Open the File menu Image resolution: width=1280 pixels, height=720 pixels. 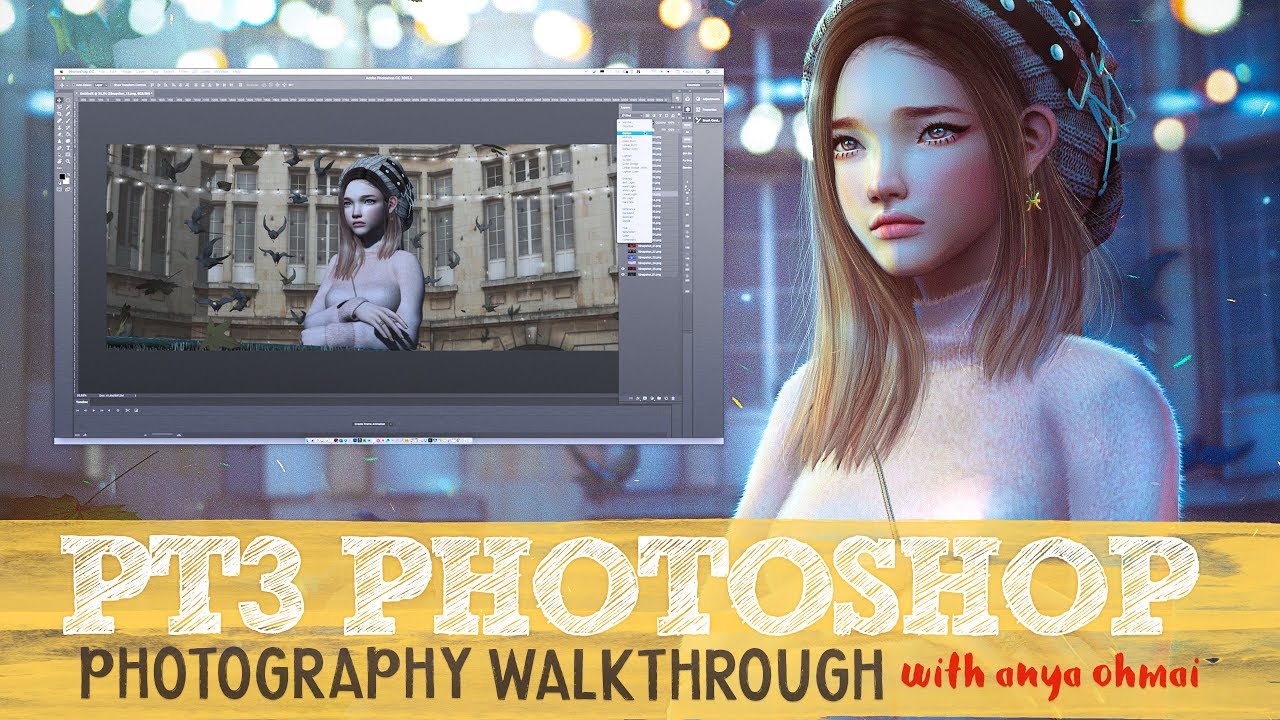(x=102, y=71)
